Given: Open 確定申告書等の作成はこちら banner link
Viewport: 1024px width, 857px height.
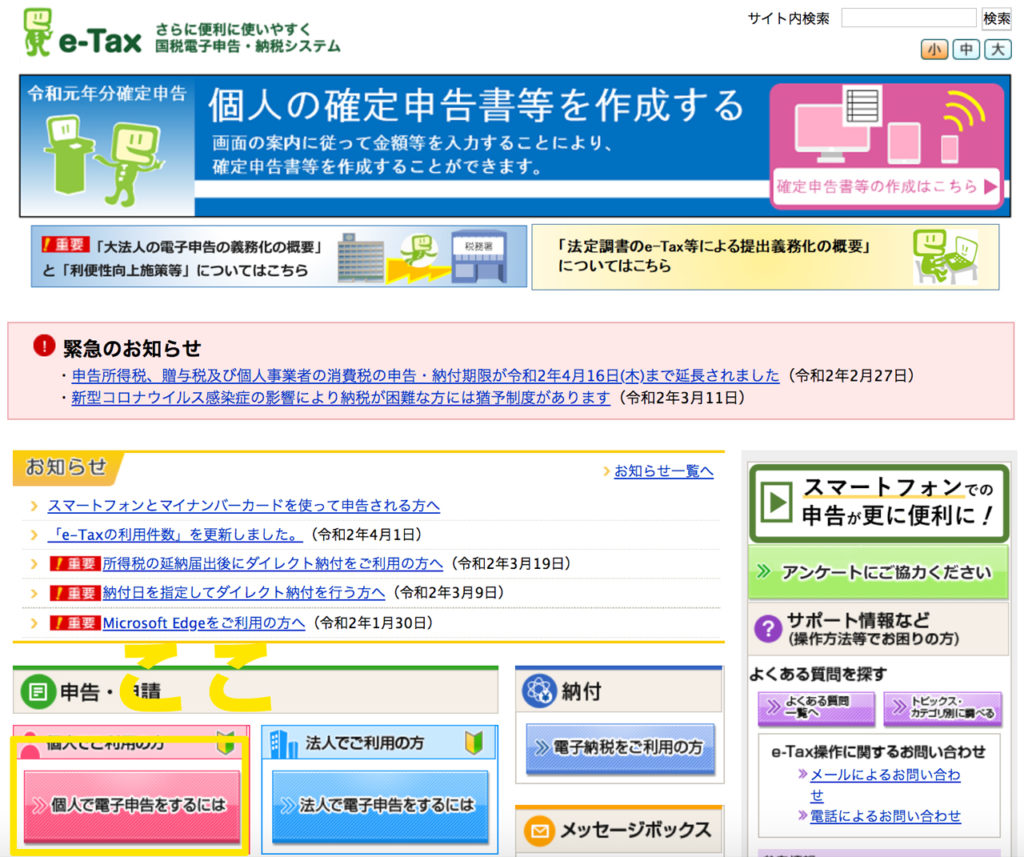Looking at the screenshot, I should tap(887, 187).
